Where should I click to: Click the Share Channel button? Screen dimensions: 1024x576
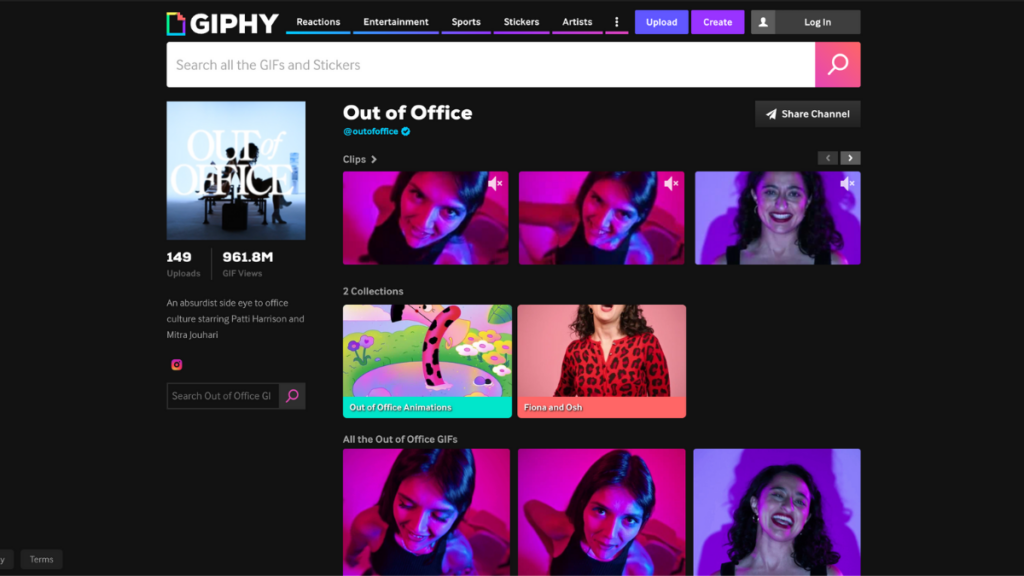point(807,114)
